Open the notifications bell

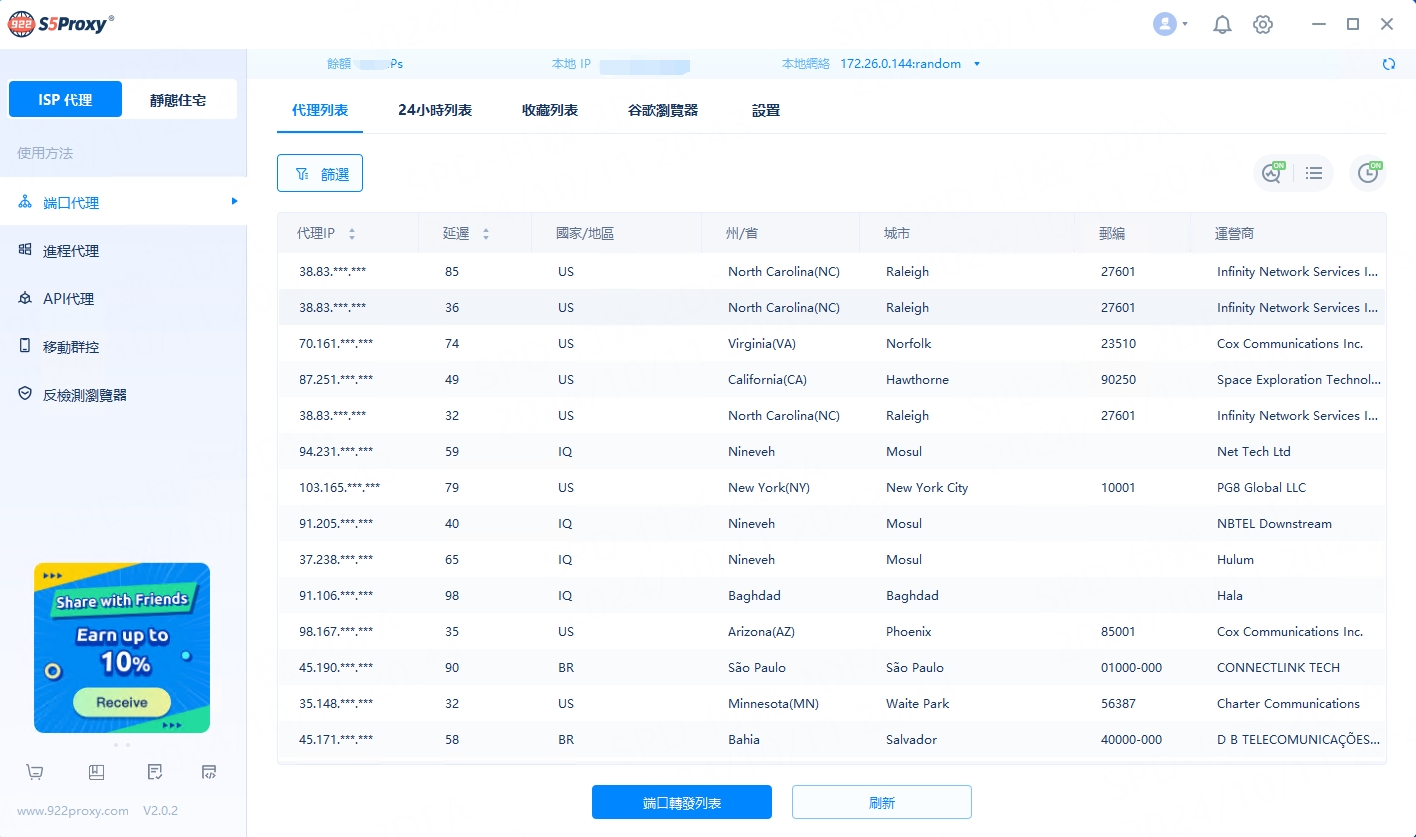point(1222,25)
